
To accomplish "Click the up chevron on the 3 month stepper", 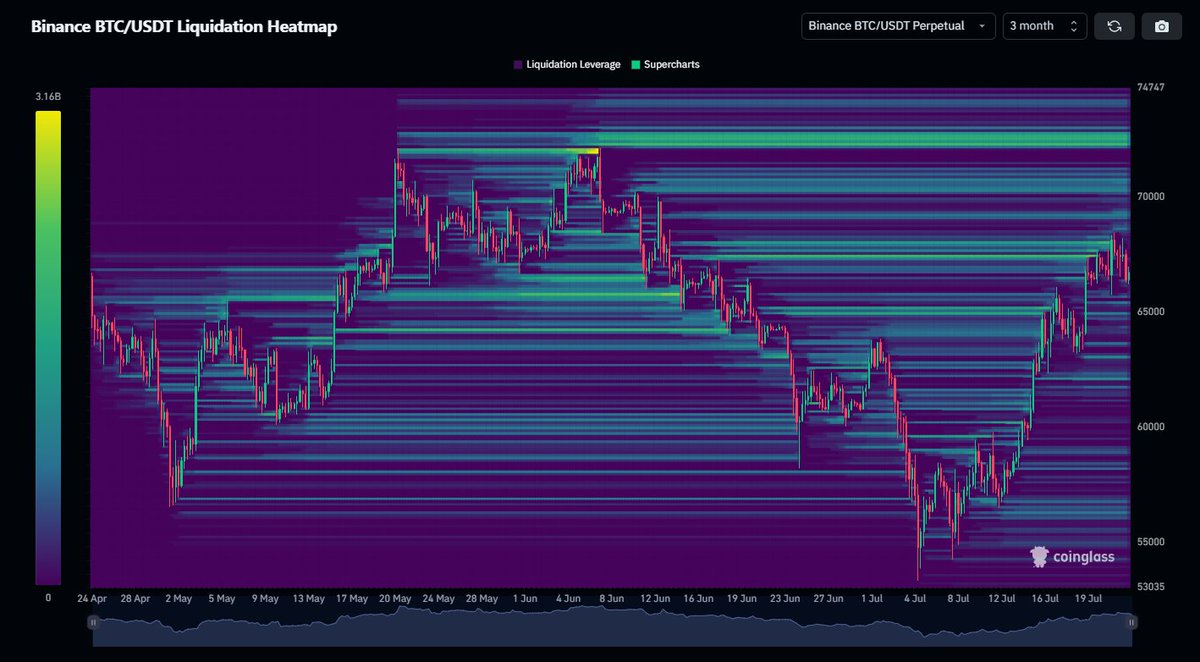I will [x=1076, y=21].
